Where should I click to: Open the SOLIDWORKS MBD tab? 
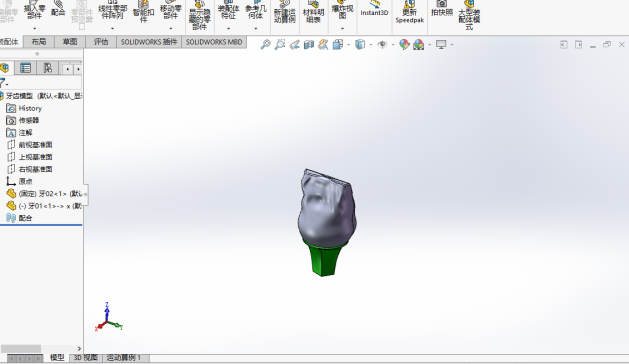click(214, 42)
